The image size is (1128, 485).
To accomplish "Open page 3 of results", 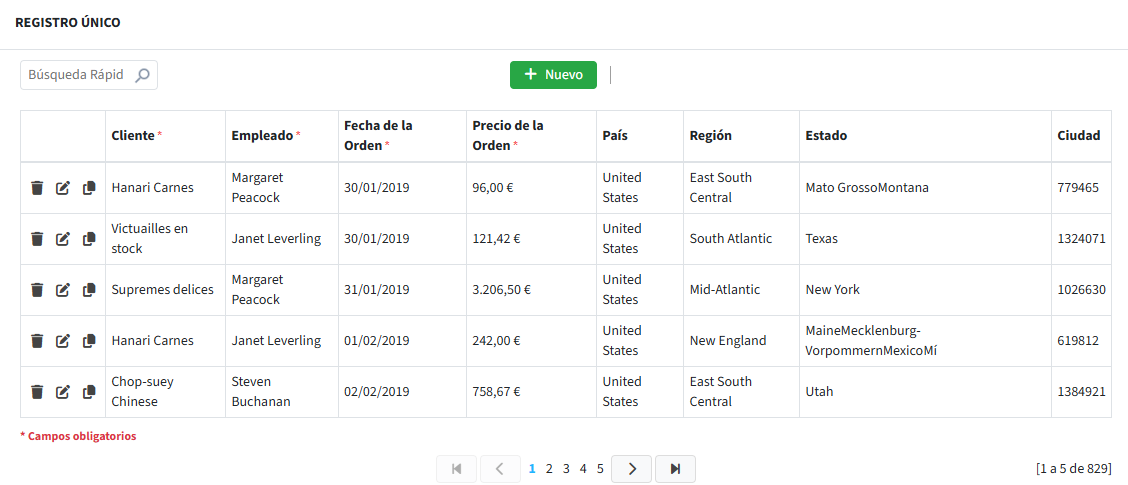I will coord(566,469).
